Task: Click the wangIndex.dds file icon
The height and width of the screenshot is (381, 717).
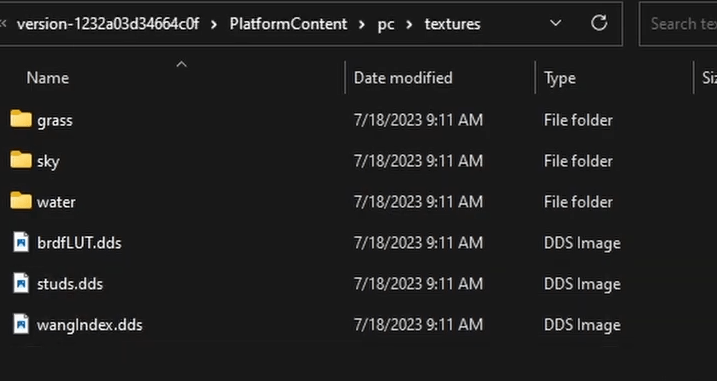Action: (21, 324)
